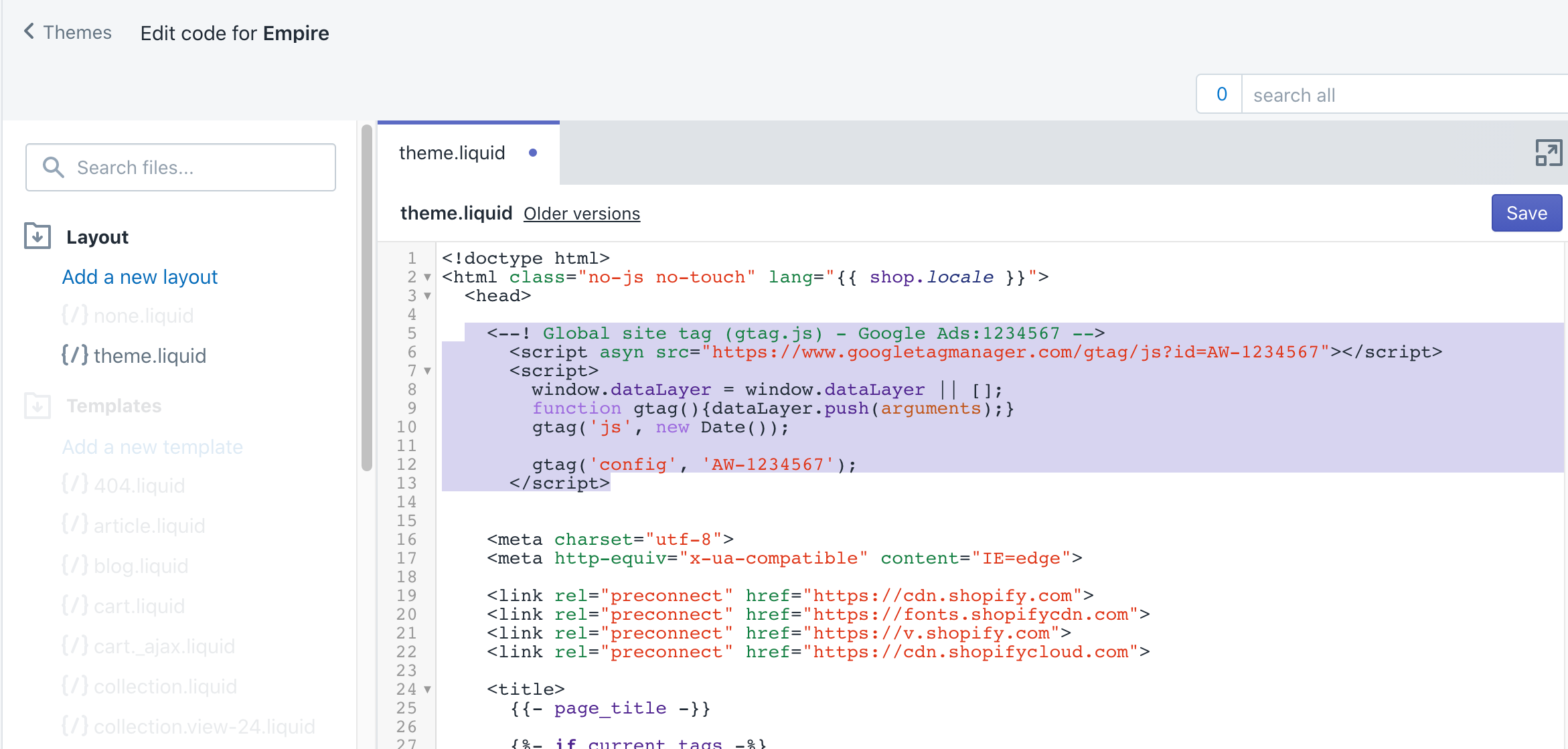Click the file icon next to cart._ajax.liquid

click(x=74, y=645)
